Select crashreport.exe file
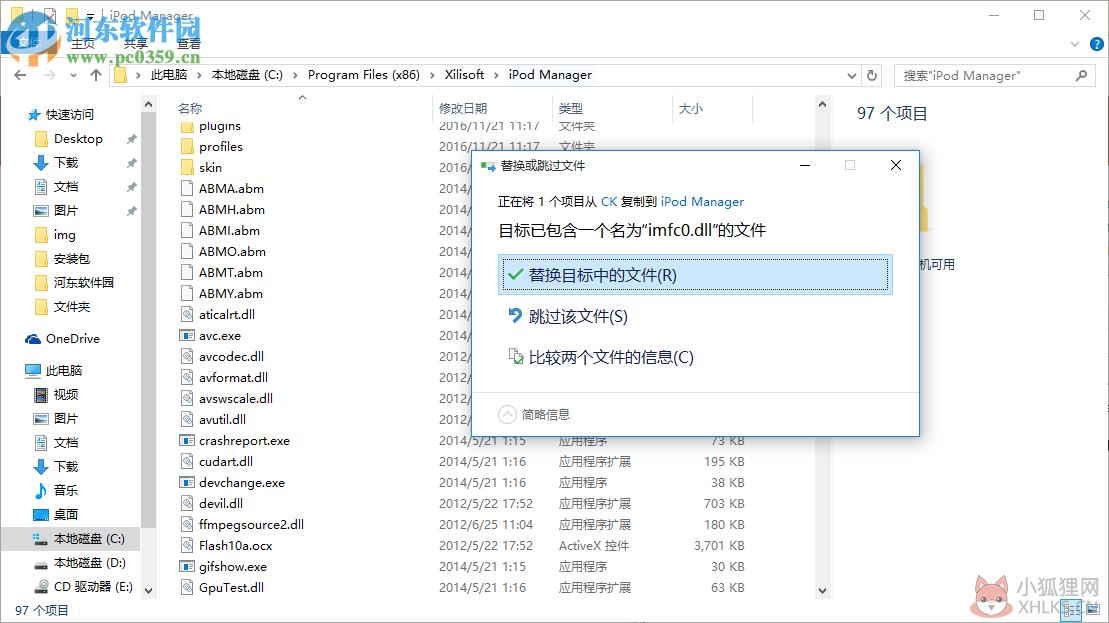This screenshot has width=1109, height=623. (x=244, y=441)
